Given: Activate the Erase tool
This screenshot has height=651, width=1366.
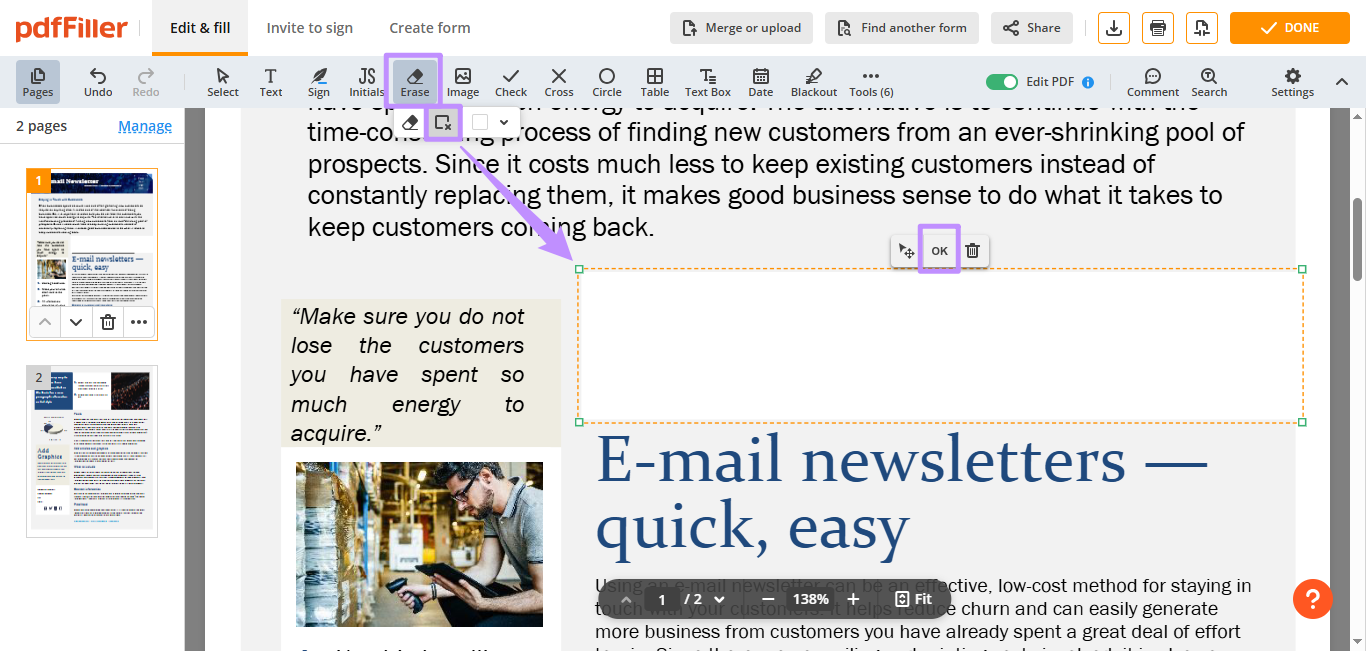Looking at the screenshot, I should [415, 82].
